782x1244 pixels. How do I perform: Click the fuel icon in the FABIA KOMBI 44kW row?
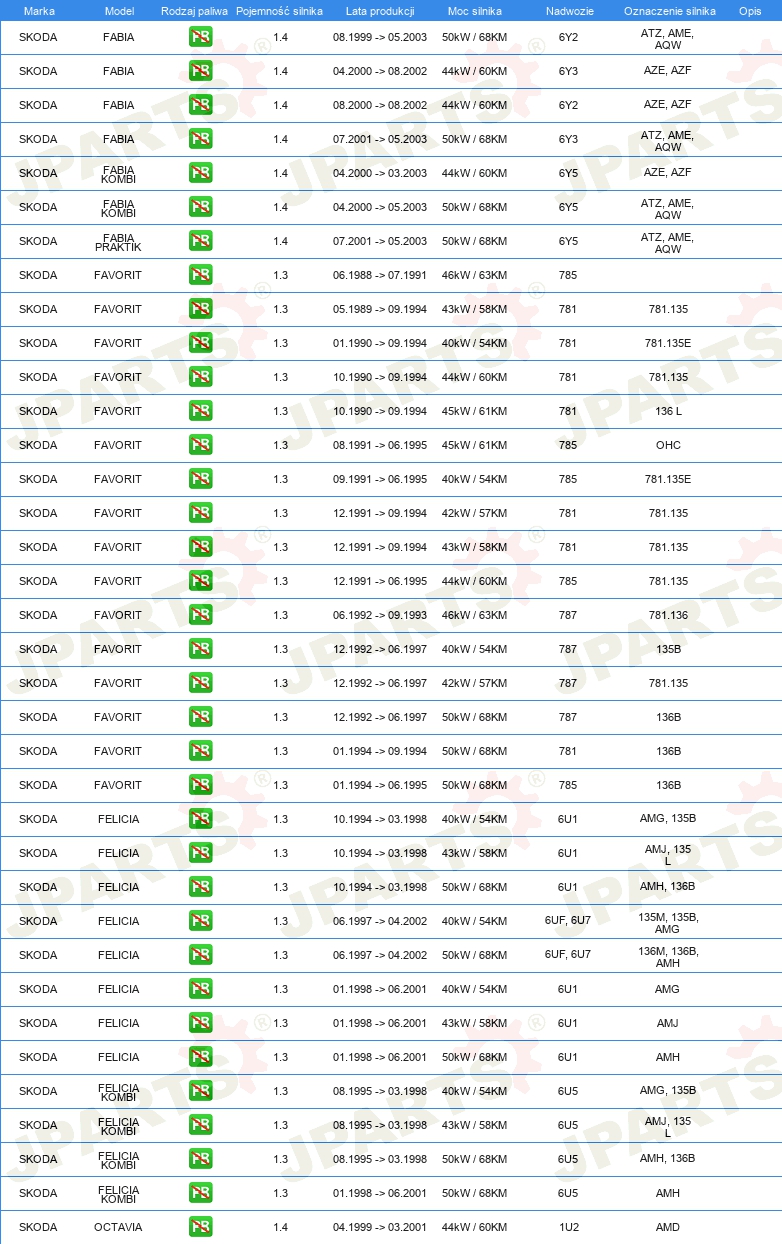tap(201, 173)
